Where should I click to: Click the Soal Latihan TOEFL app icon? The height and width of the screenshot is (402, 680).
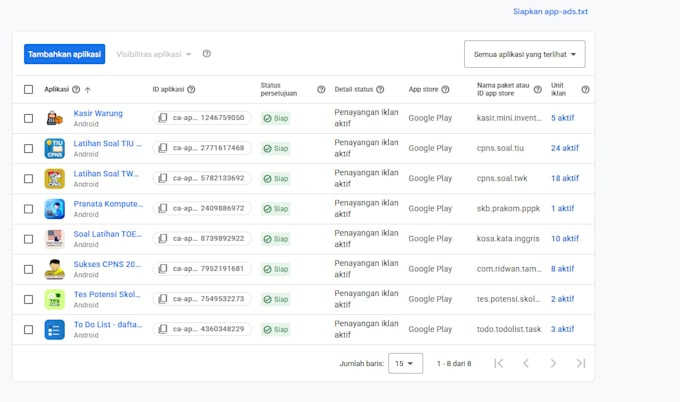click(x=55, y=239)
